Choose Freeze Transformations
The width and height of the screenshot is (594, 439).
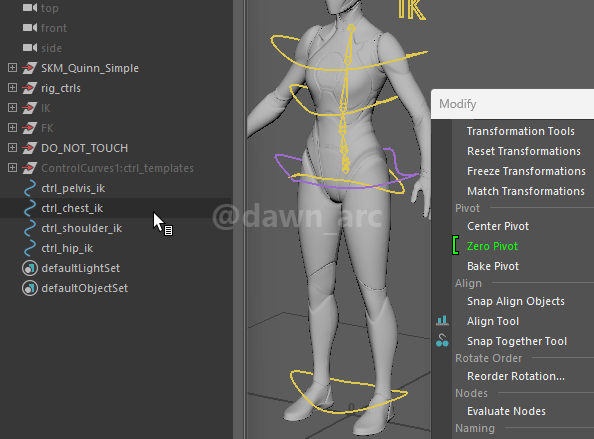click(526, 171)
